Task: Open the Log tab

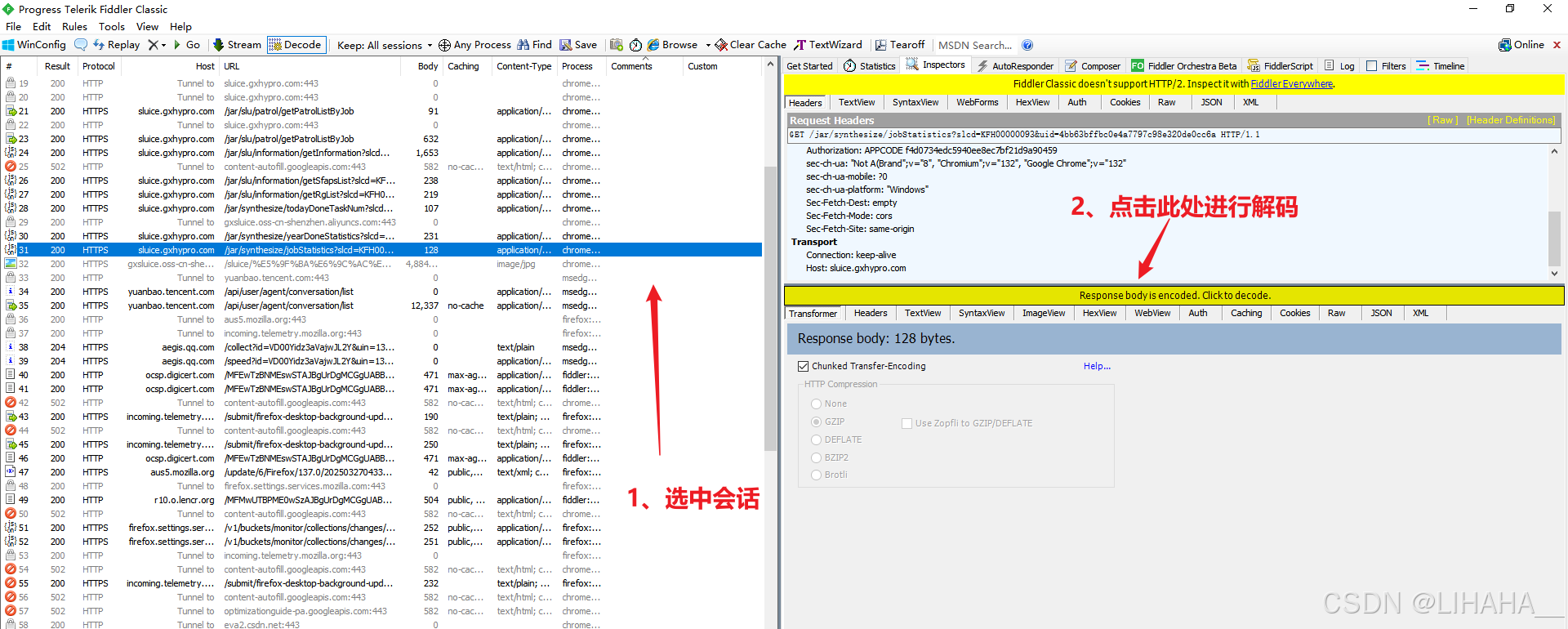Action: pyautogui.click(x=1339, y=66)
